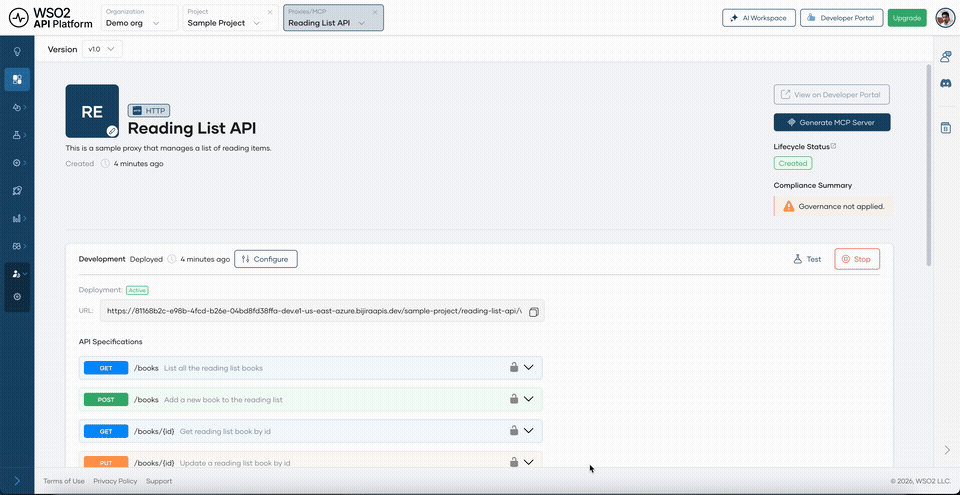Click the WSO2 API Platform logo
Screen dimensions: 960x495
tap(51, 18)
